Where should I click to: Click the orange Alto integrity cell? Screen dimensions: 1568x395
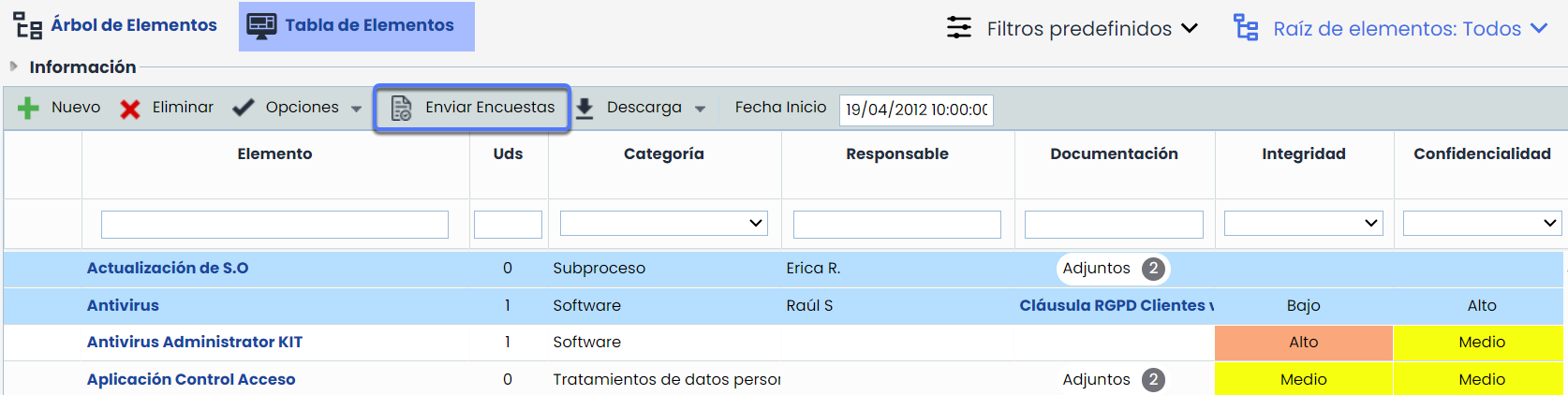[1303, 343]
